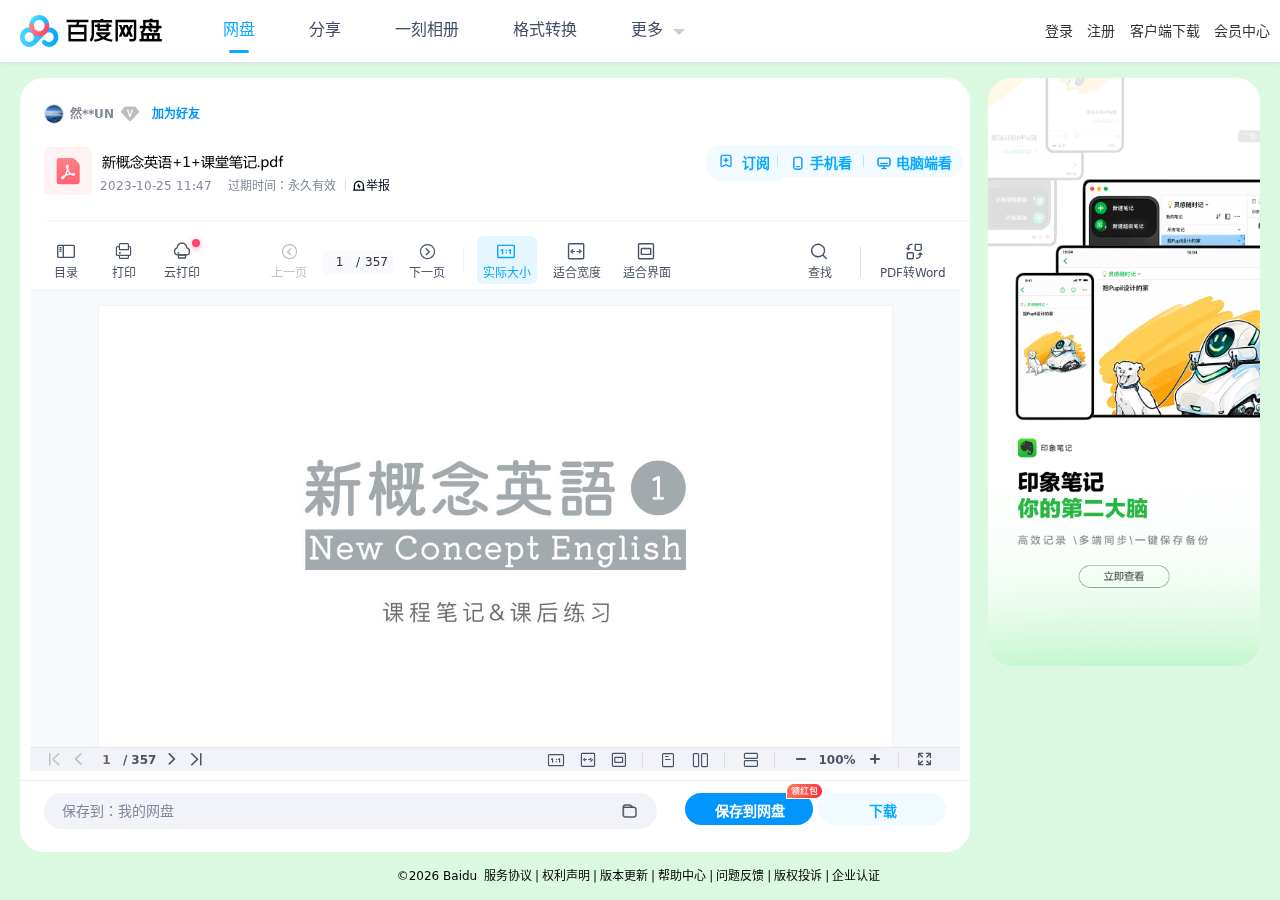
Task: Click the 电脑端看 button
Action: point(913,163)
